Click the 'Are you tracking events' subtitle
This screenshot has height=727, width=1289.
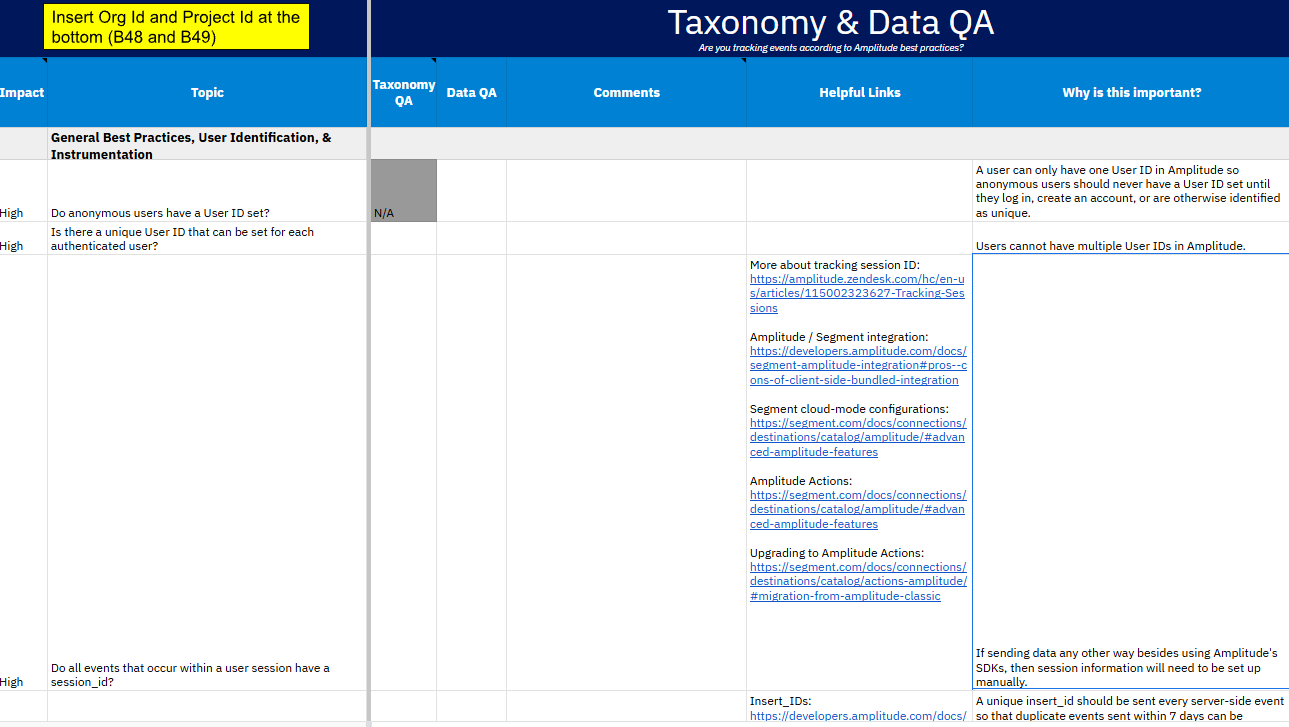point(831,47)
